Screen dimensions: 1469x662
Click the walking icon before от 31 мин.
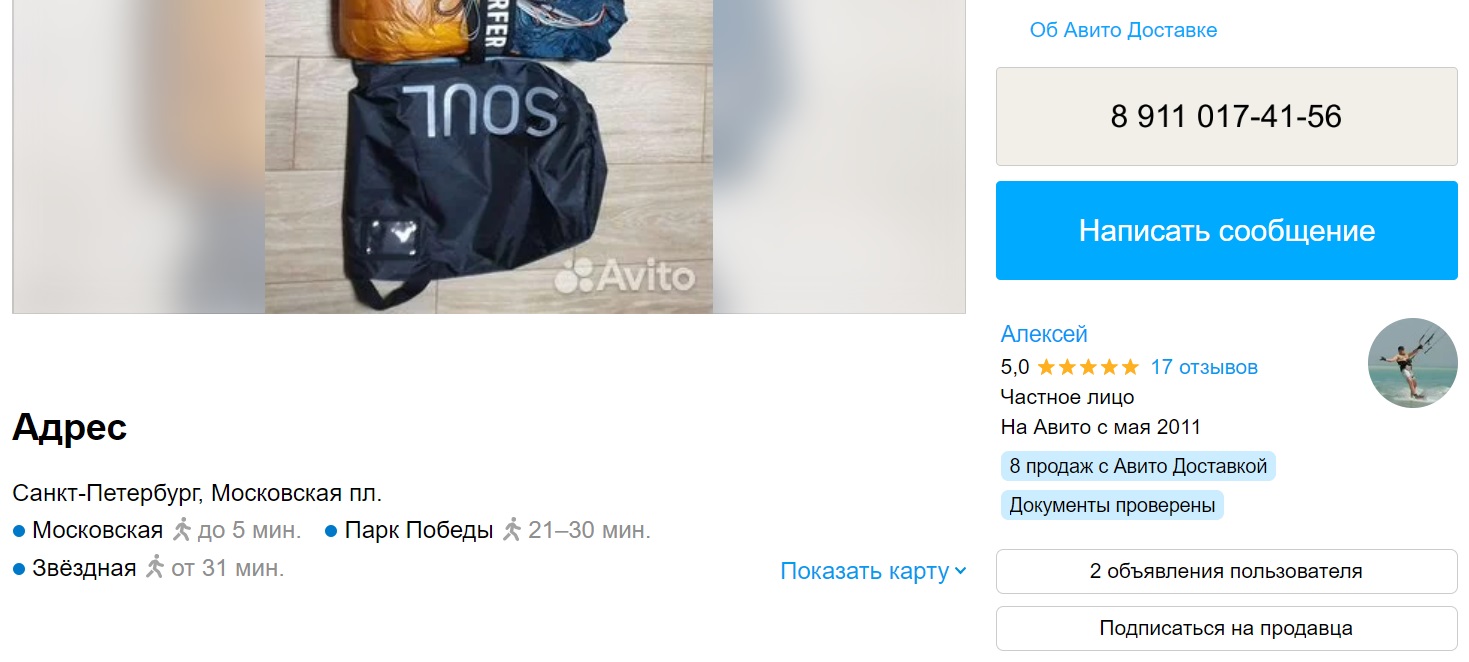pos(155,568)
